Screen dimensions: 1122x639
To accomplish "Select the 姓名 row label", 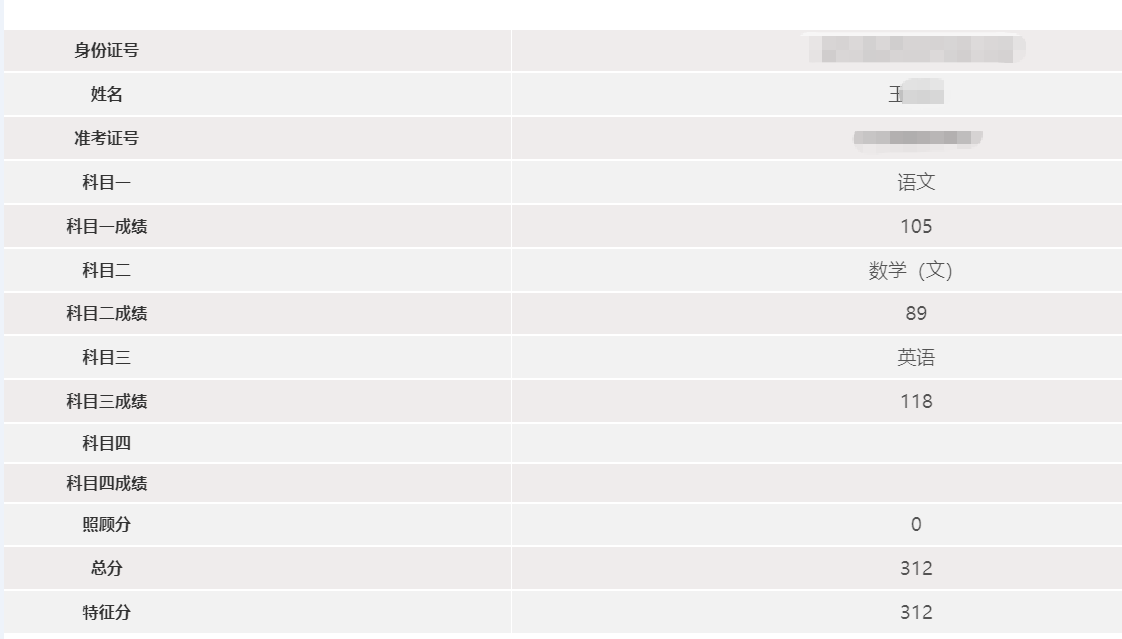I will [106, 95].
